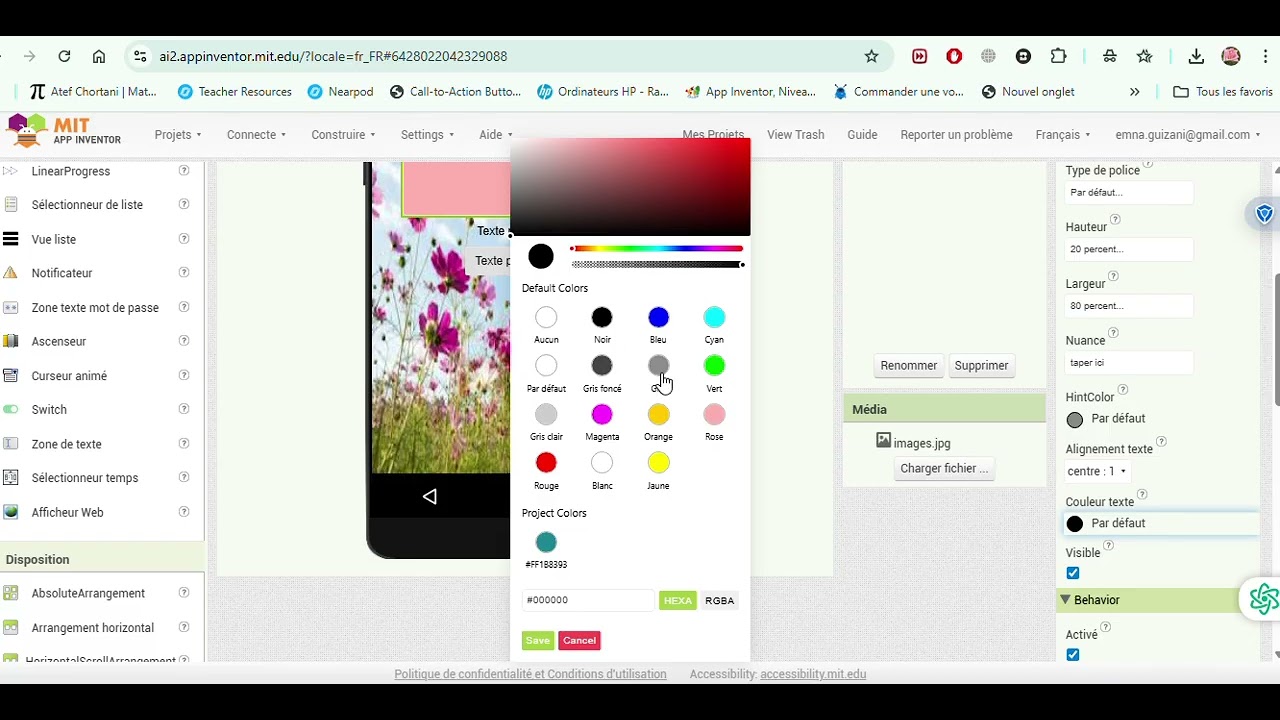
Task: Switch color format to HEXA
Action: [x=678, y=601]
